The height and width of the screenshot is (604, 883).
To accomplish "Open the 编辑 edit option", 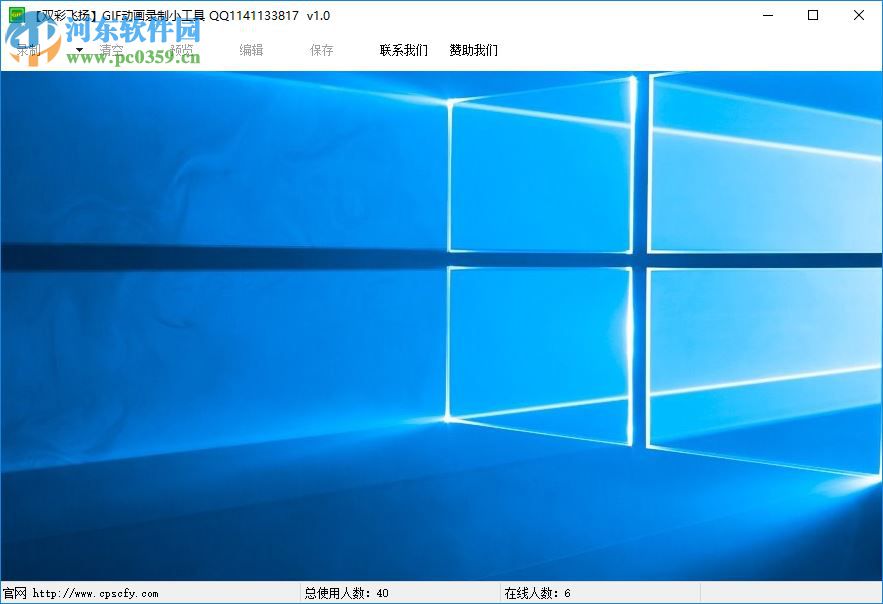I will [x=251, y=50].
